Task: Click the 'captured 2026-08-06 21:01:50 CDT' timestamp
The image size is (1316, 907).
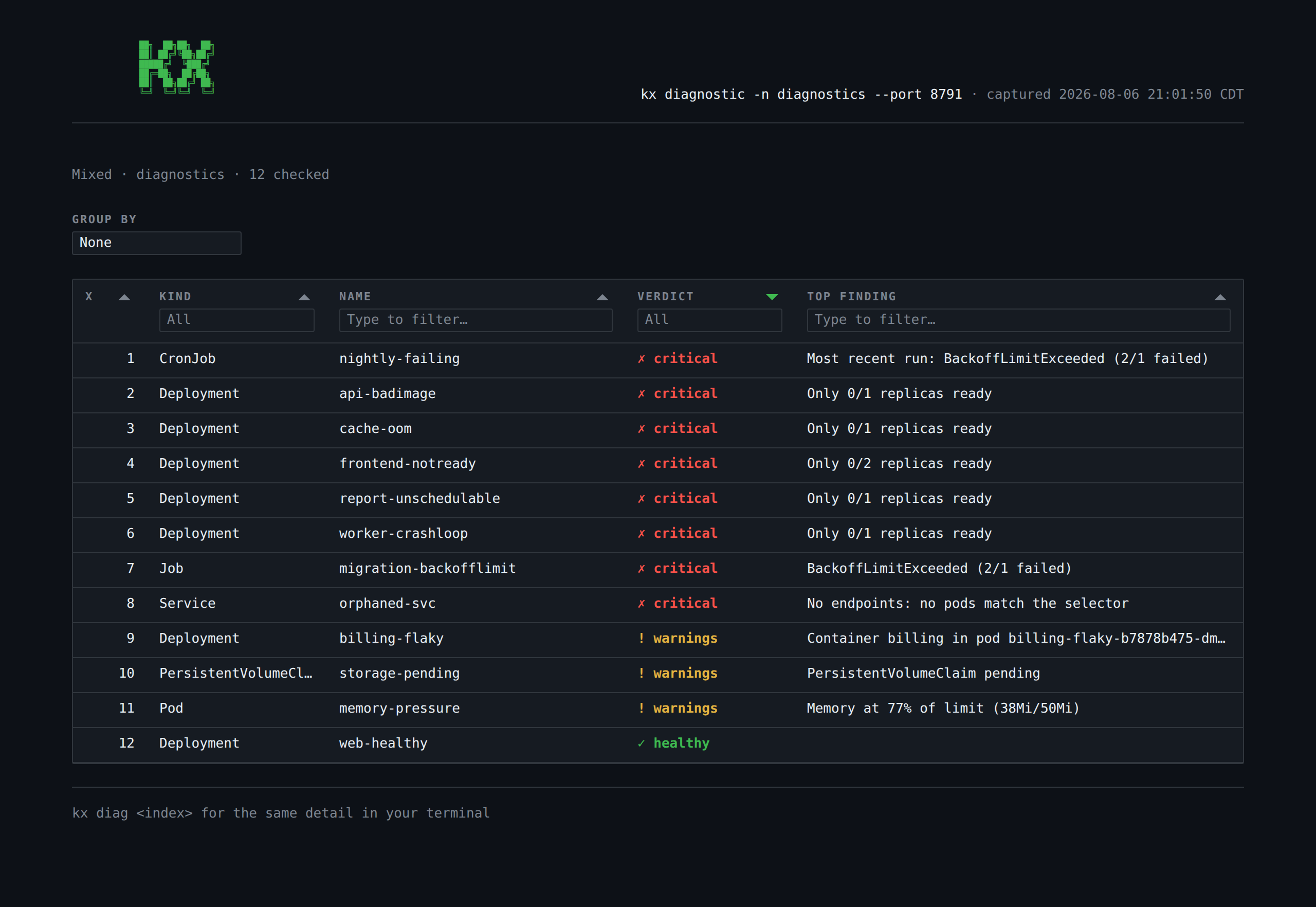Action: coord(1115,94)
